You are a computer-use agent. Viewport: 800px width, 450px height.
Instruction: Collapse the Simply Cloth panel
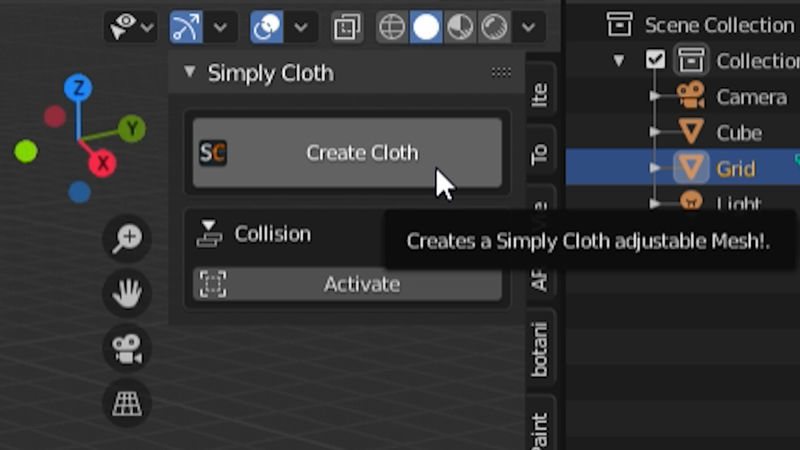(190, 71)
